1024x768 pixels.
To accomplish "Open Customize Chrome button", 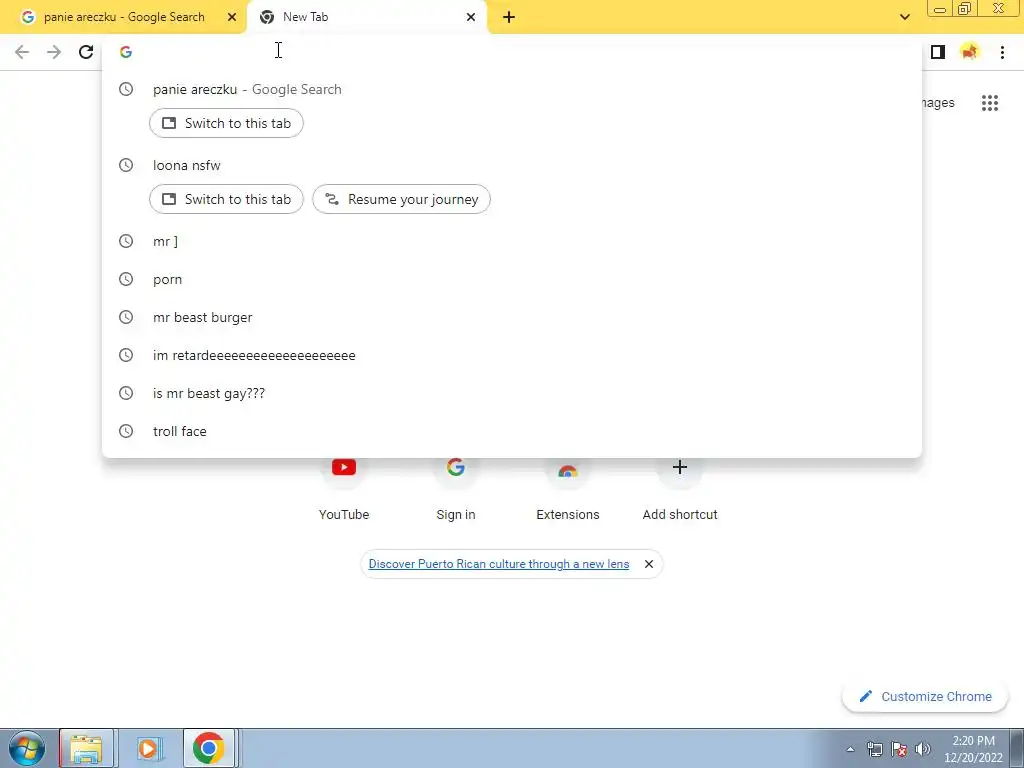I will click(x=925, y=696).
